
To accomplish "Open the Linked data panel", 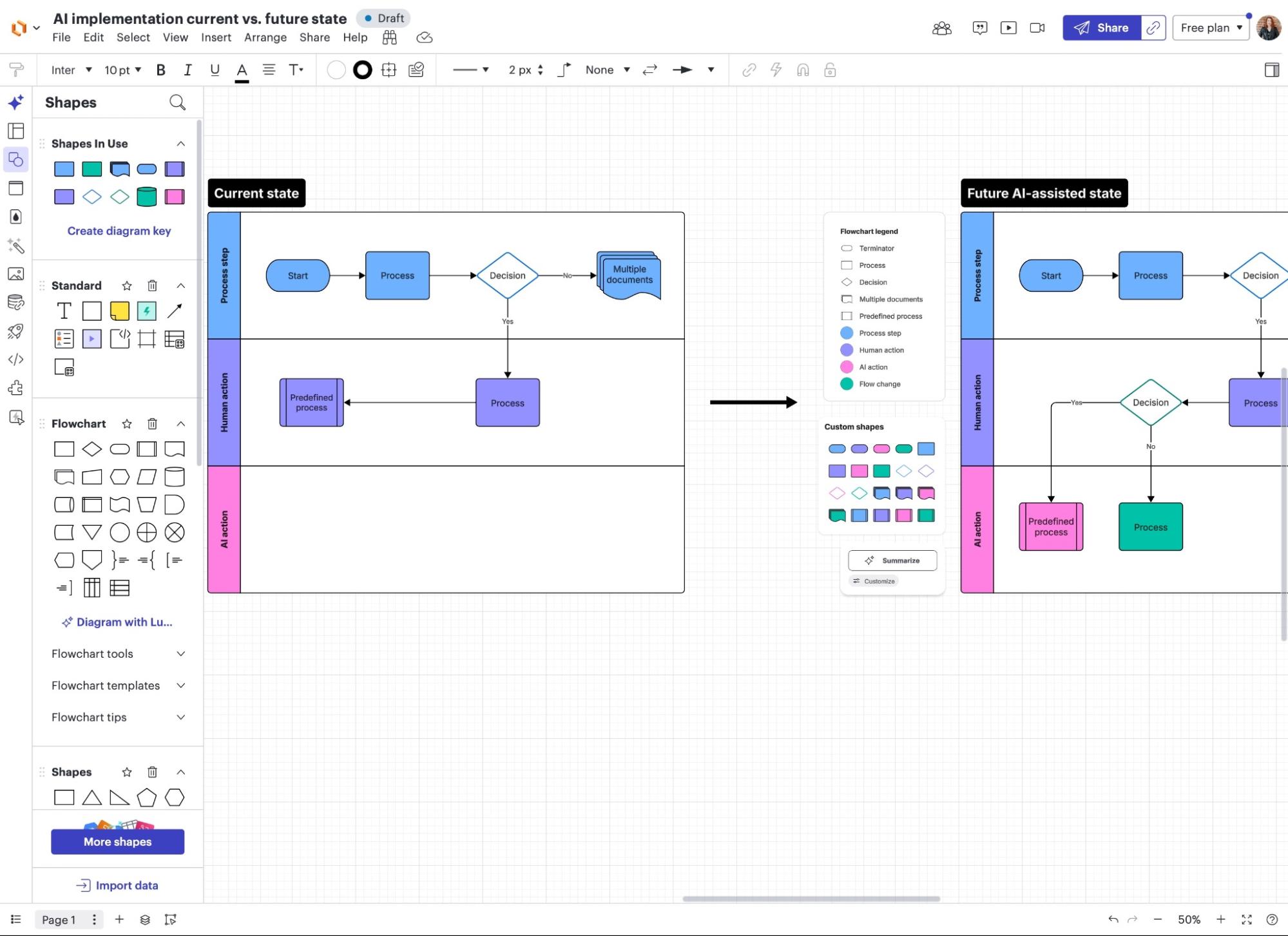I will [x=15, y=303].
